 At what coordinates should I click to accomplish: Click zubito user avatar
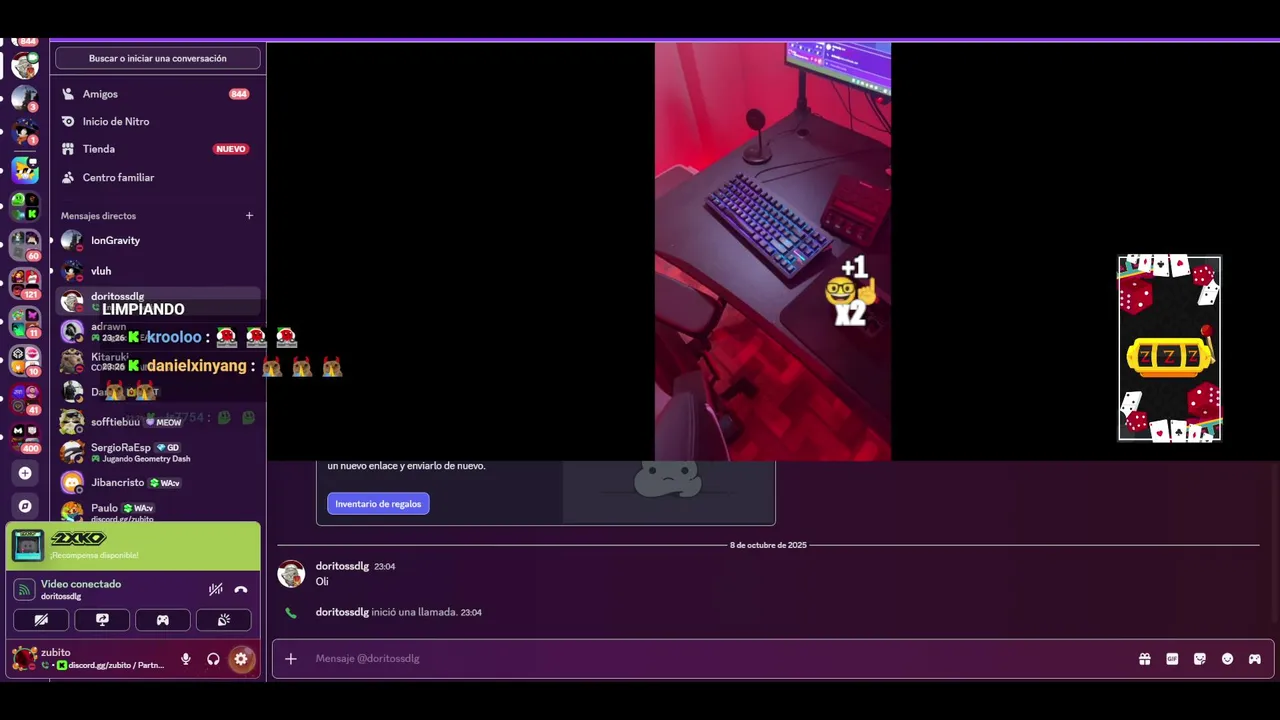(x=24, y=658)
